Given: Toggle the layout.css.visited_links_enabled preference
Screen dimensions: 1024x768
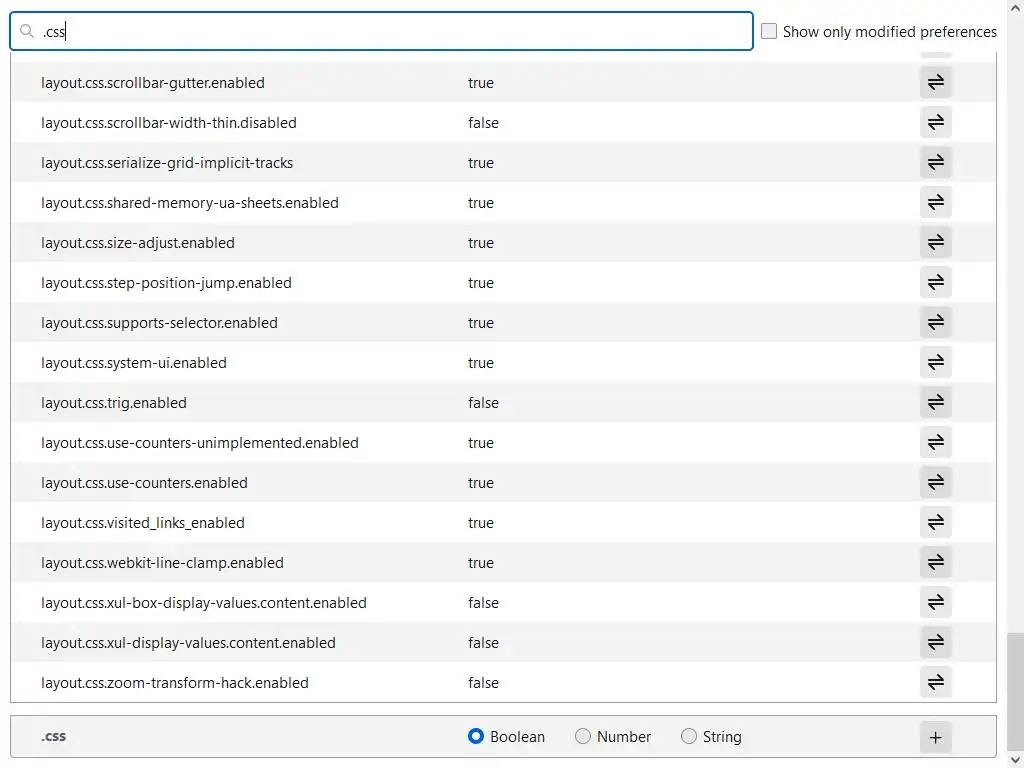Looking at the screenshot, I should pyautogui.click(x=936, y=522).
